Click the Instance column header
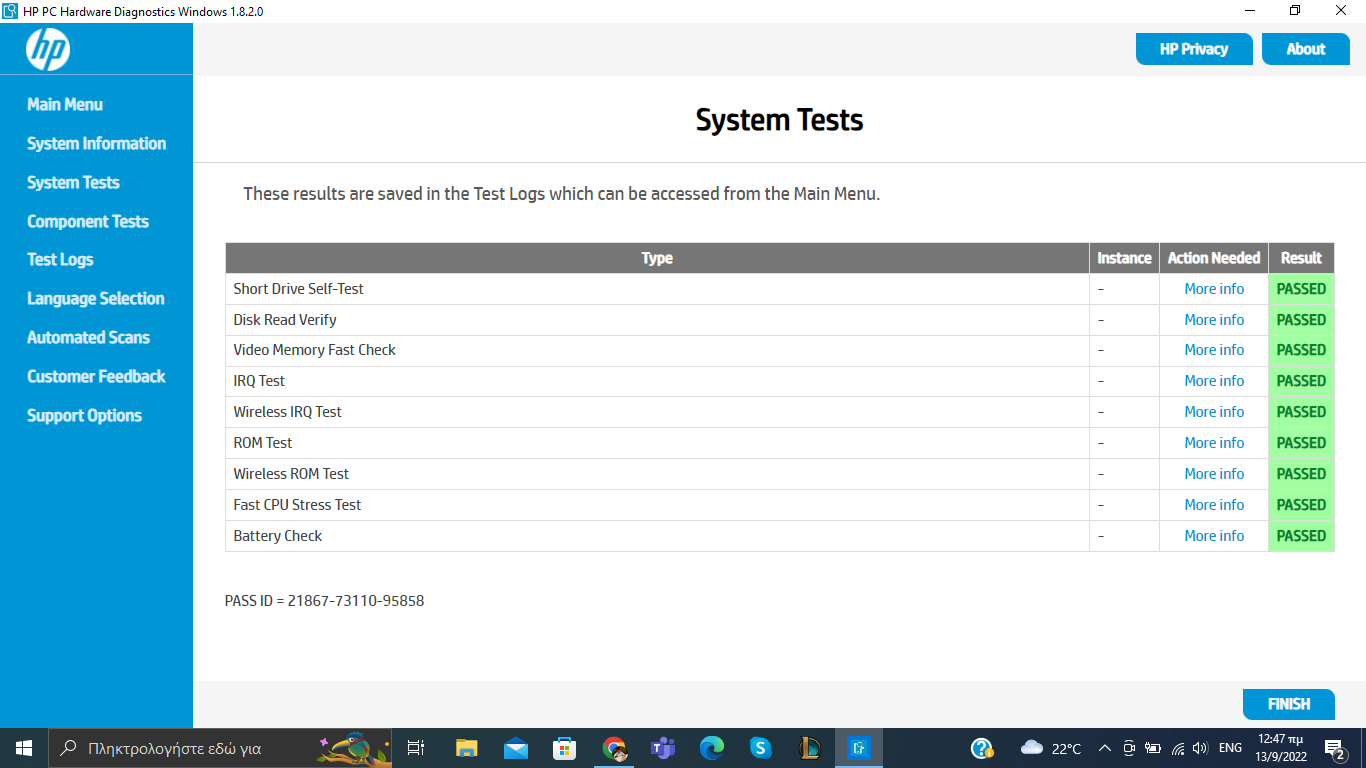Image resolution: width=1366 pixels, height=768 pixels. click(1124, 258)
